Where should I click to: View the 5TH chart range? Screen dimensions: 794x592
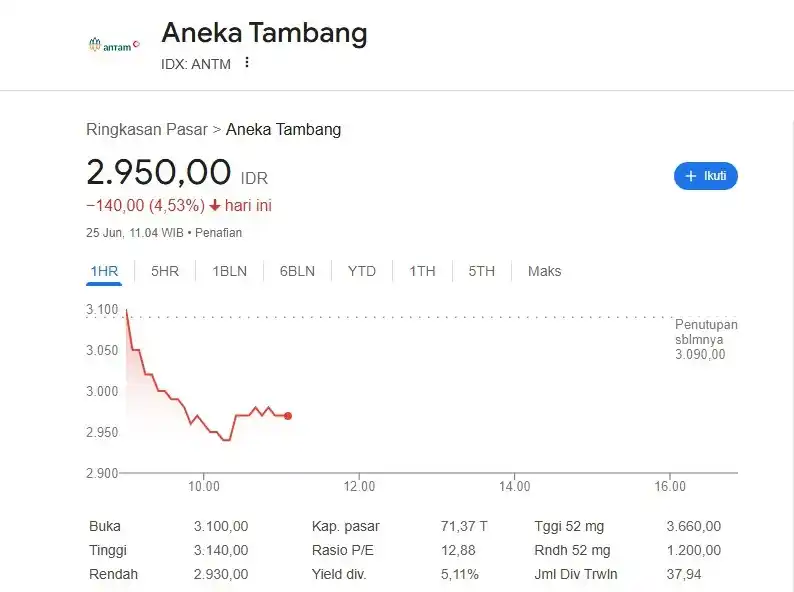482,271
